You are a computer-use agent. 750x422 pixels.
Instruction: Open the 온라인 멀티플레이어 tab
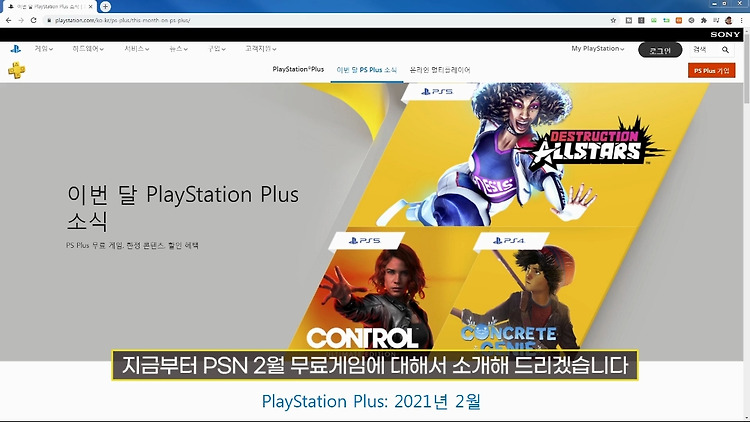pyautogui.click(x=440, y=70)
